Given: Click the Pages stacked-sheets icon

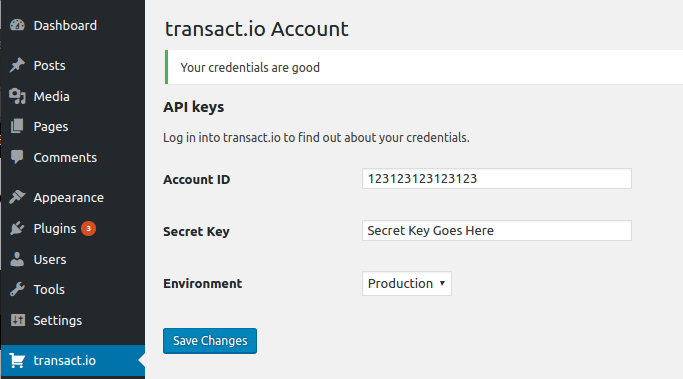Looking at the screenshot, I should pos(17,126).
